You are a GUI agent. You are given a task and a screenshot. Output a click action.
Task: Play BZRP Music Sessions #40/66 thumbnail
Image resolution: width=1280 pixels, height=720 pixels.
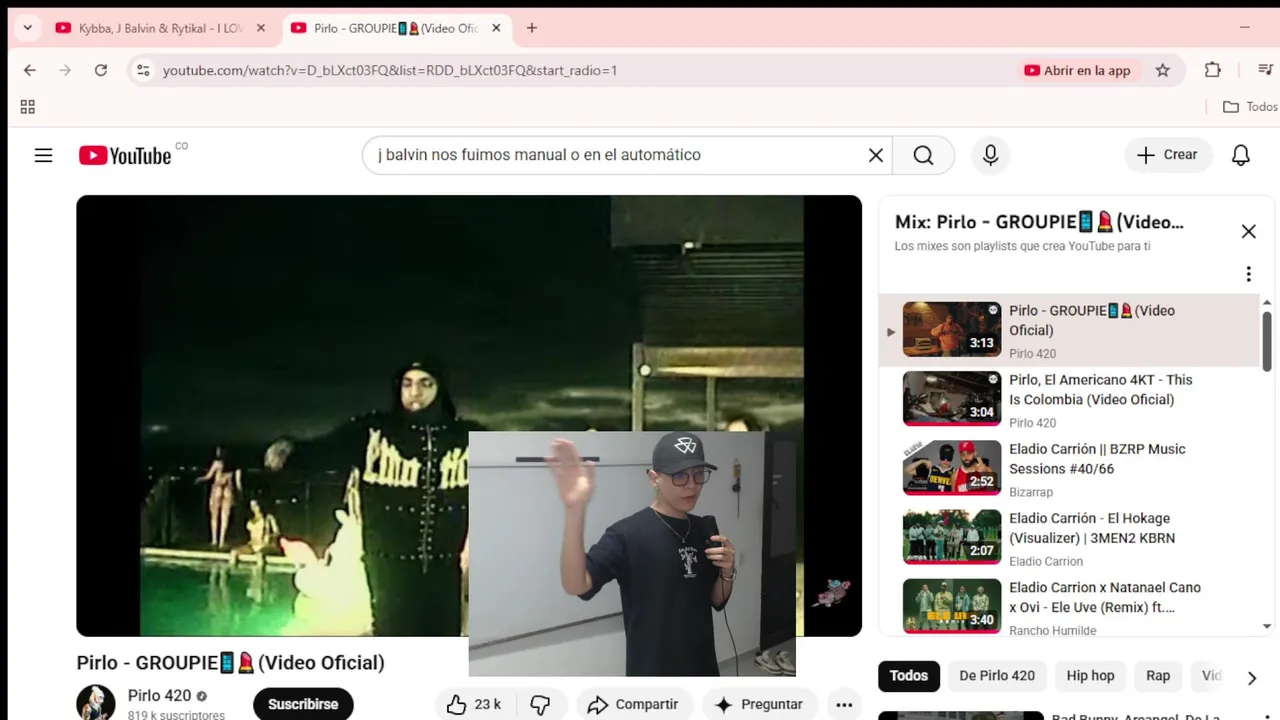click(951, 467)
